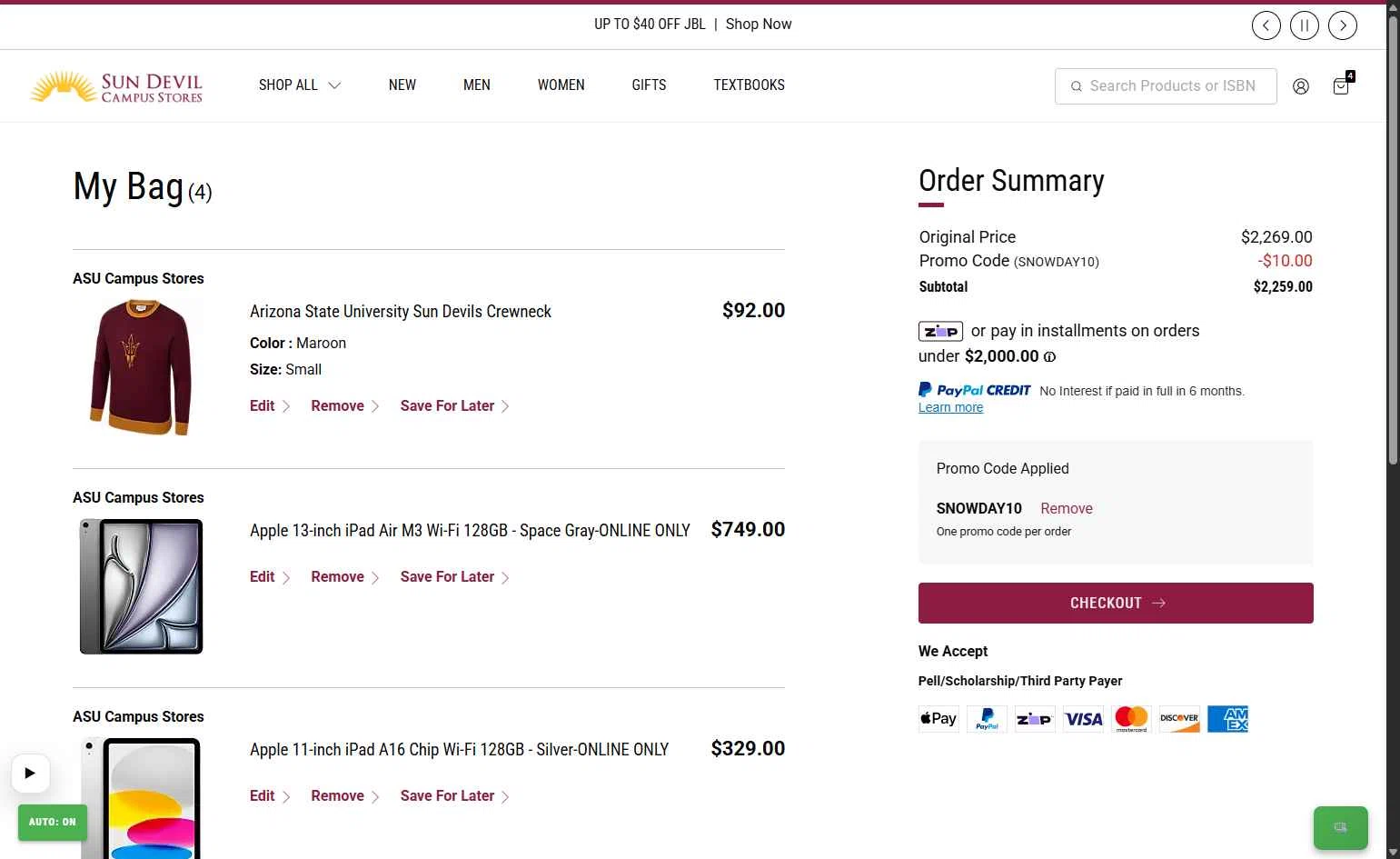Expand the SHOP ALL dropdown
This screenshot has height=859, width=1400.
(300, 85)
